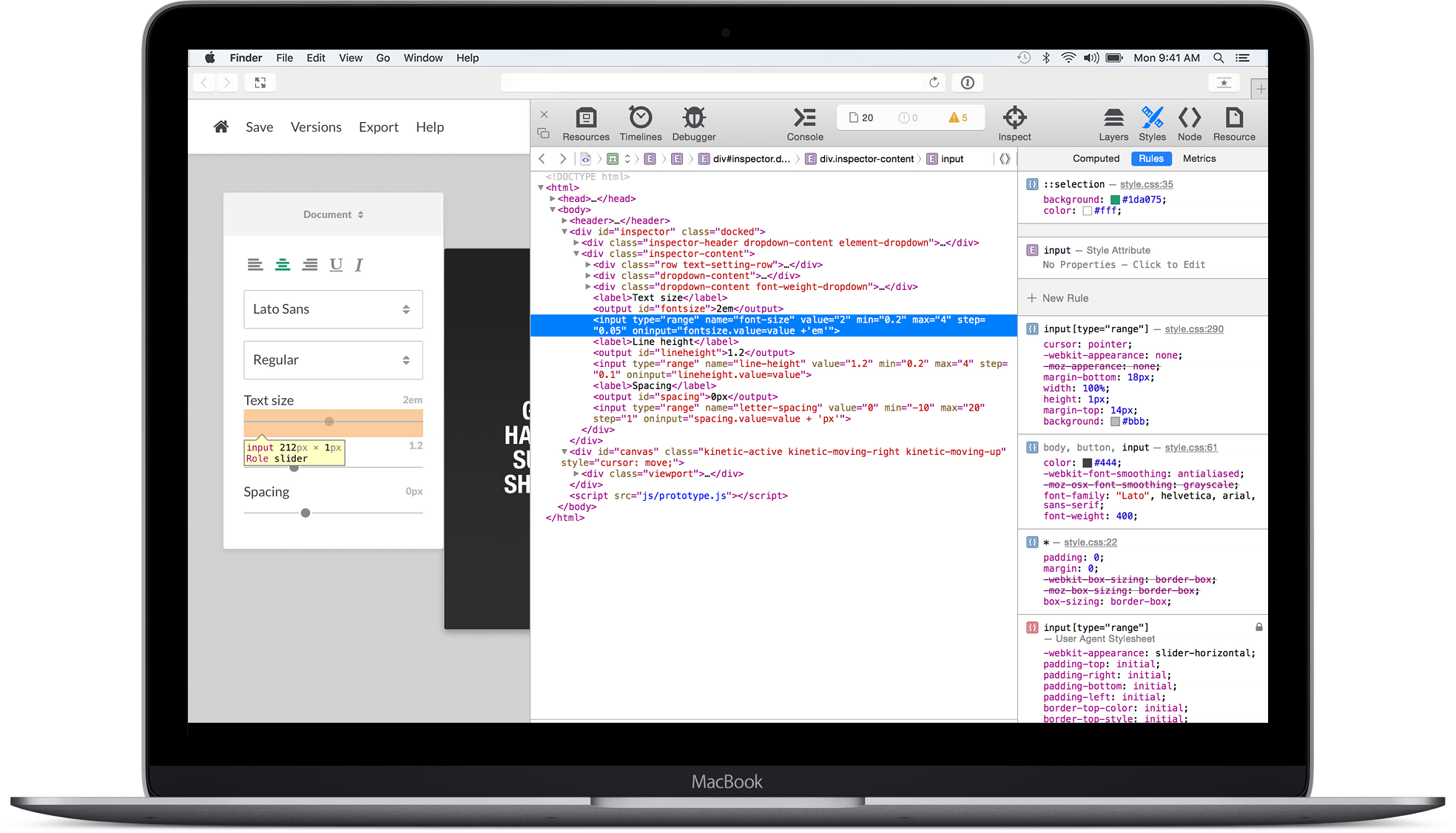Click the #1da075 background color swatch

coord(1115,200)
